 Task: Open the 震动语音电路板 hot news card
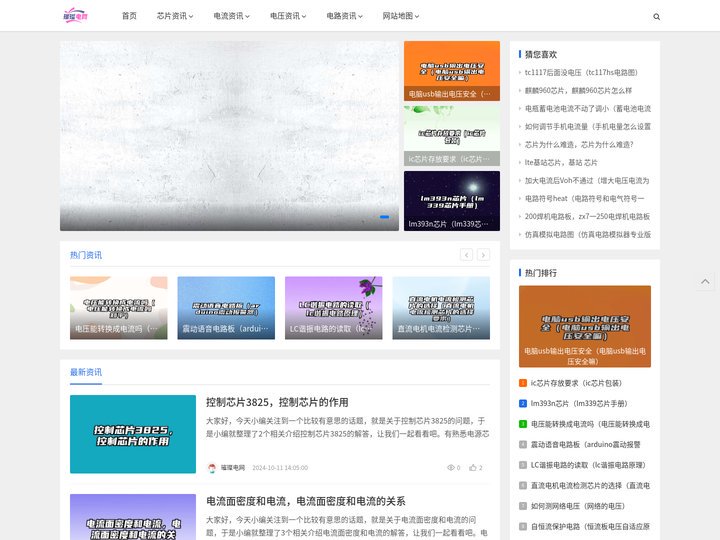click(x=226, y=308)
